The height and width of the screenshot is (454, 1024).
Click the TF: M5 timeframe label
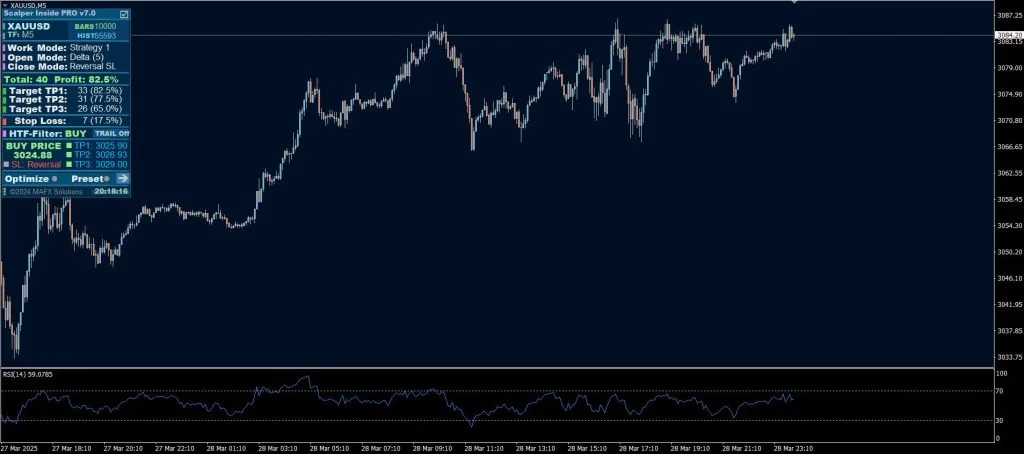point(21,35)
